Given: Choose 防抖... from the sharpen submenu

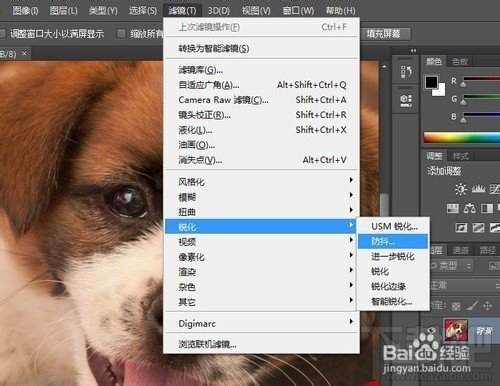Looking at the screenshot, I should pos(393,241).
